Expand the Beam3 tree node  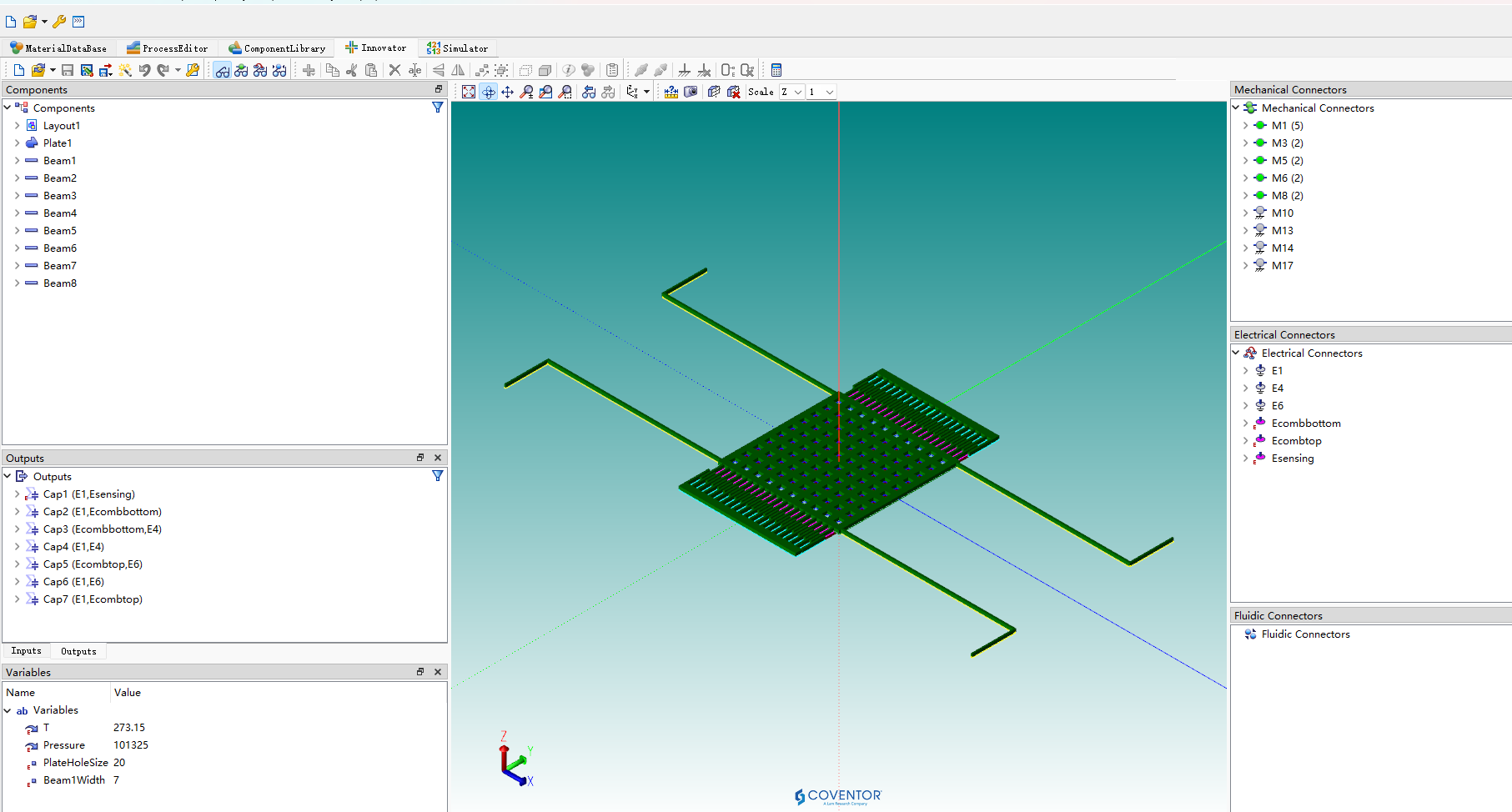tap(17, 196)
